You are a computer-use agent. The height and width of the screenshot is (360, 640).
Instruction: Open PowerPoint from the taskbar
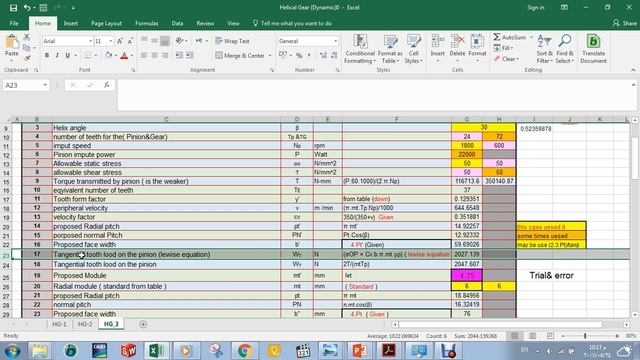click(359, 351)
